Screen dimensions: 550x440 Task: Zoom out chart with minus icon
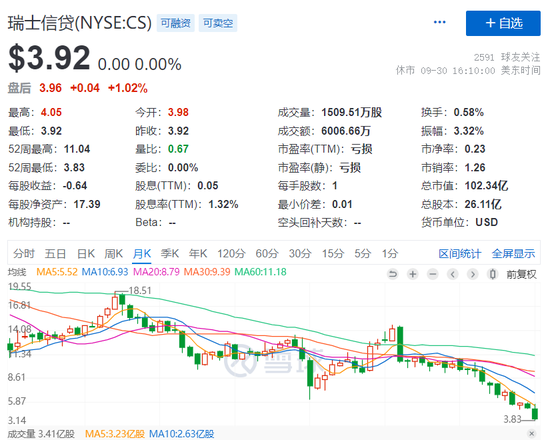pyautogui.click(x=433, y=274)
